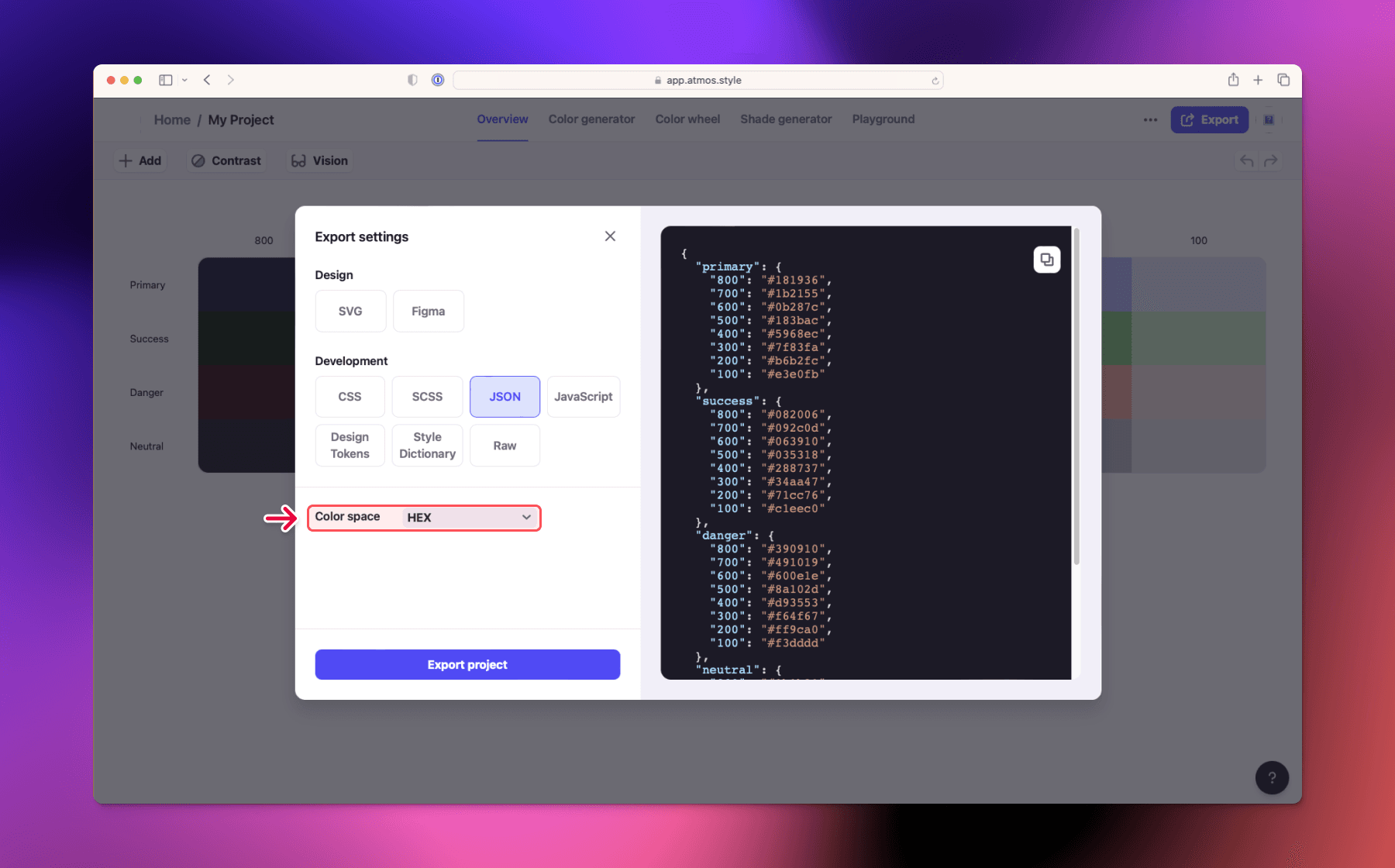1395x868 pixels.
Task: Open the three-dot overflow menu
Action: tap(1150, 120)
